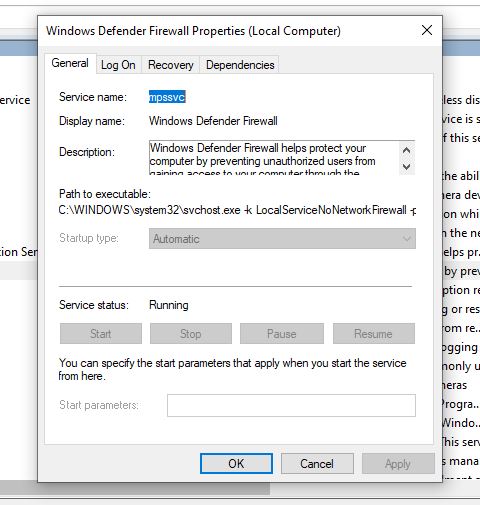Viewport: 480px width, 505px height.
Task: Click the Apply button
Action: pyautogui.click(x=398, y=463)
